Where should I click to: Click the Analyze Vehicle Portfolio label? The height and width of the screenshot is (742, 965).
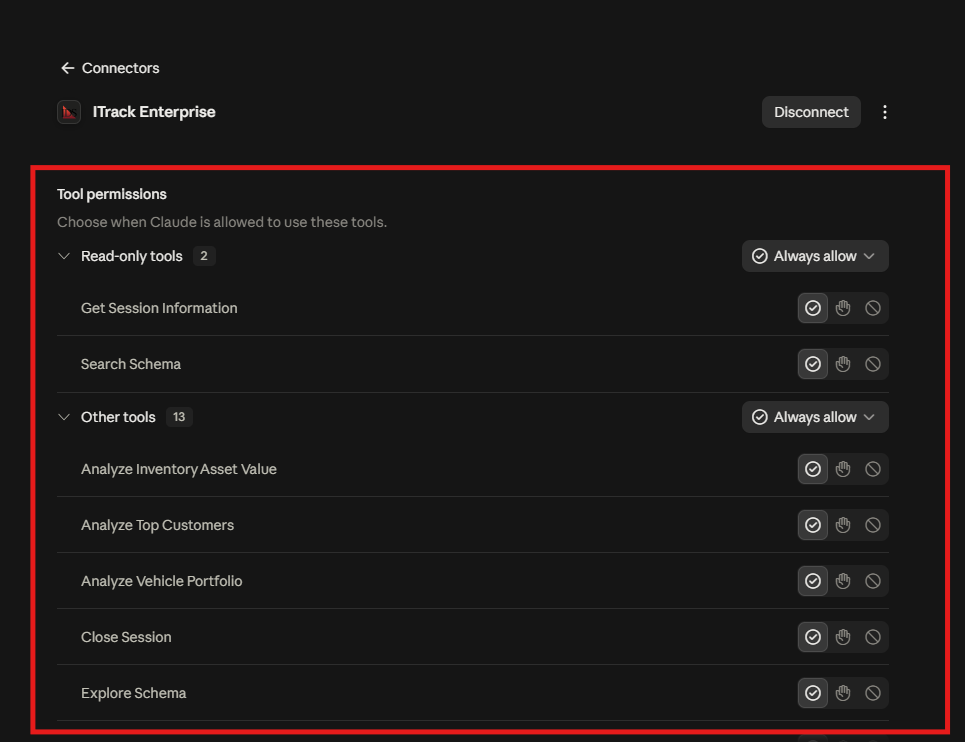click(x=162, y=581)
